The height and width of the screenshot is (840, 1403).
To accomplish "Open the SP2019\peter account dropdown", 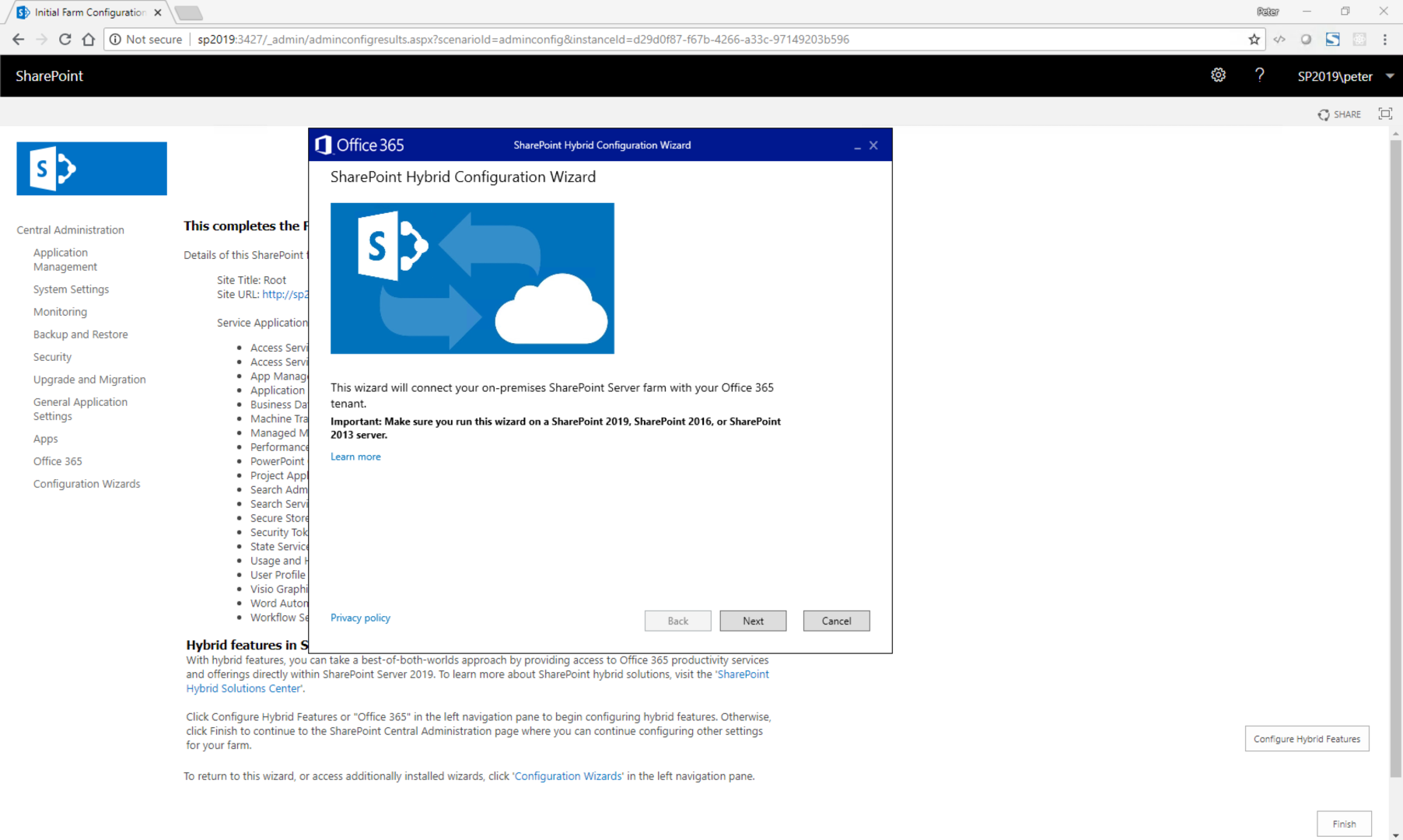I will pyautogui.click(x=1345, y=75).
